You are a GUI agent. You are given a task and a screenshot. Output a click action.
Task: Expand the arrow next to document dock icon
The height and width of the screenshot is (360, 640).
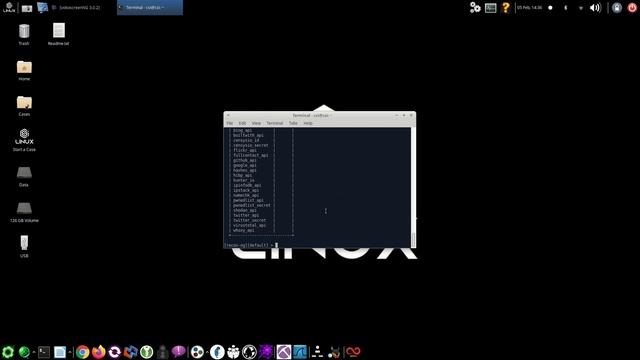70,352
